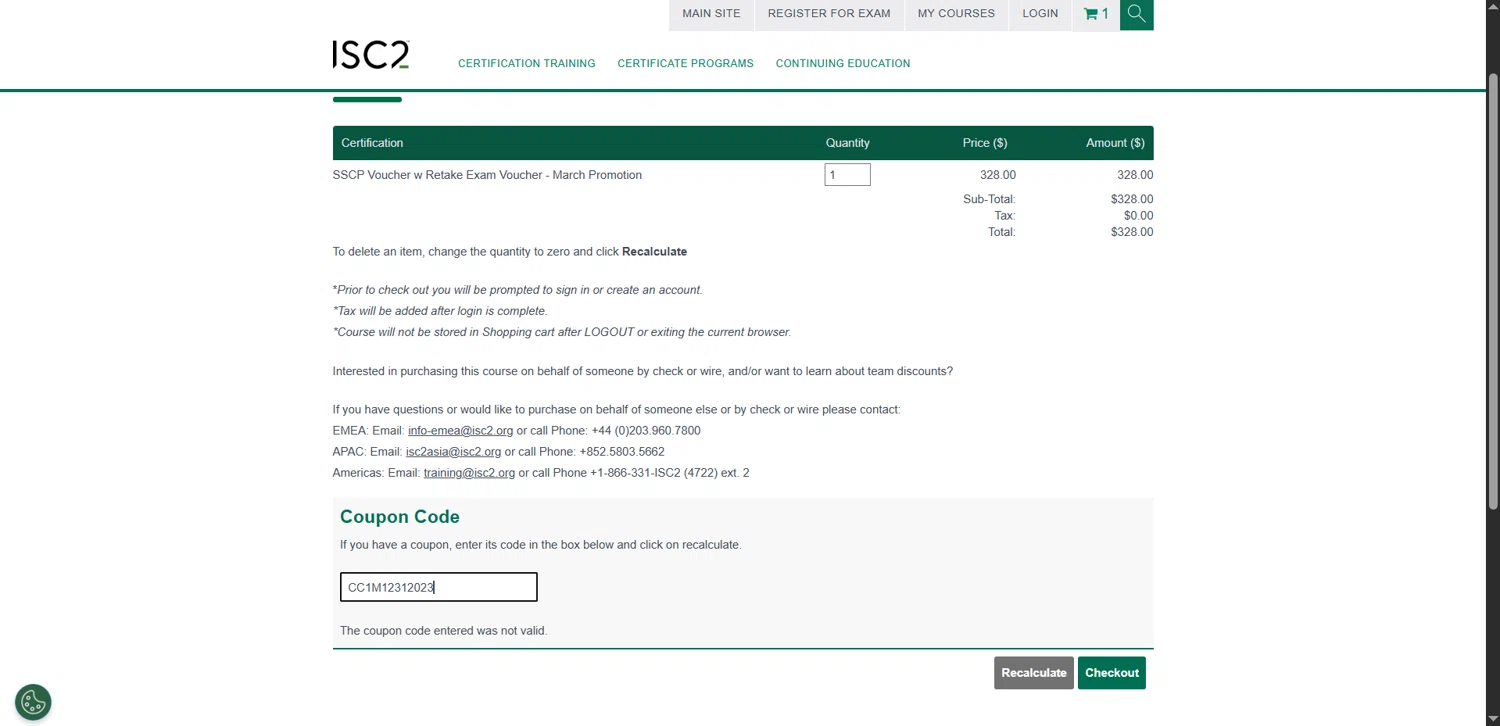Click the 'Total:' label below the Tax row
Screen dimensions: 1500x726
[x=1001, y=232]
